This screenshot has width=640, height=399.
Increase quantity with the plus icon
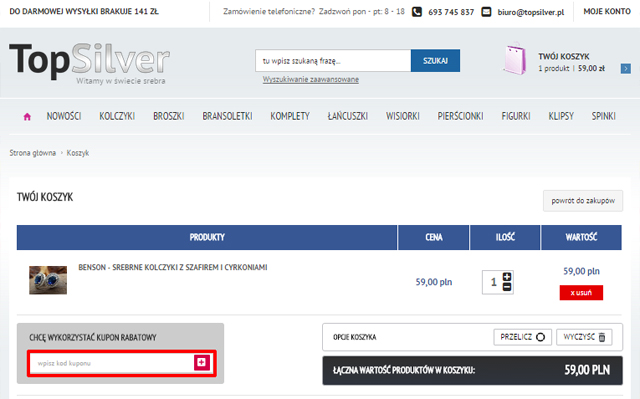507,277
